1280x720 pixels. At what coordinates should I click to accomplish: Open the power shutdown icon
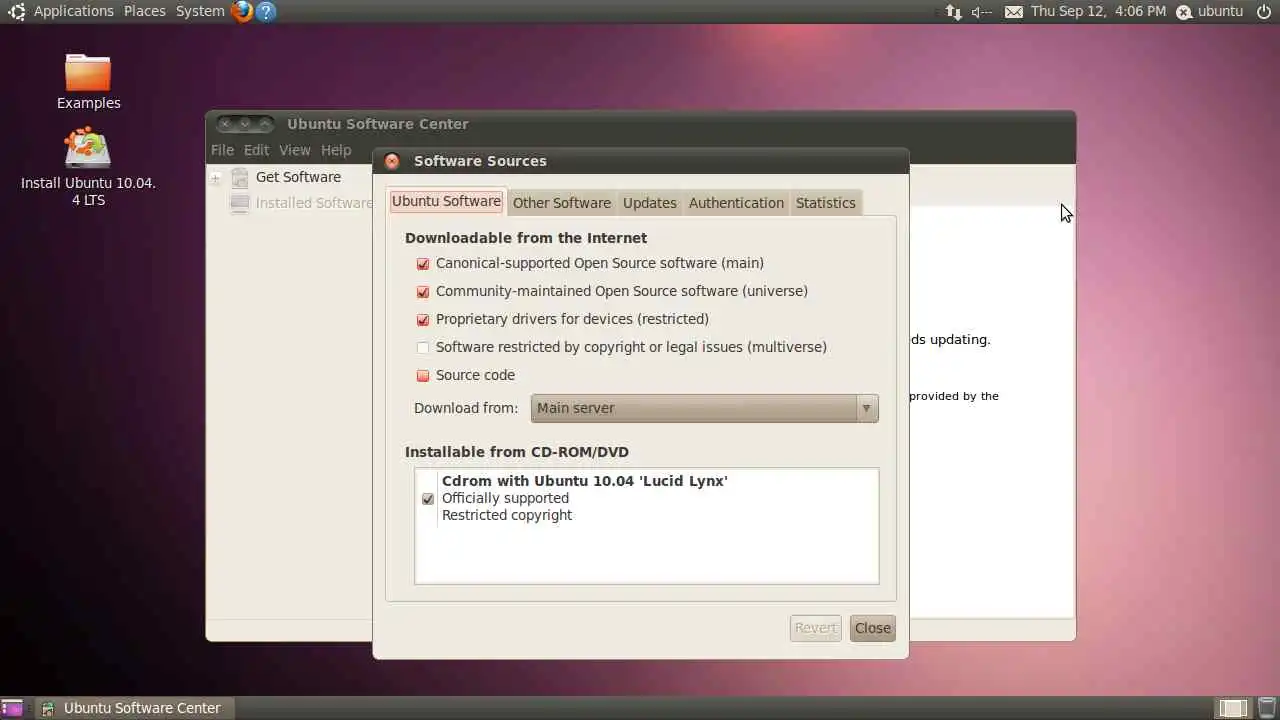coord(1264,11)
